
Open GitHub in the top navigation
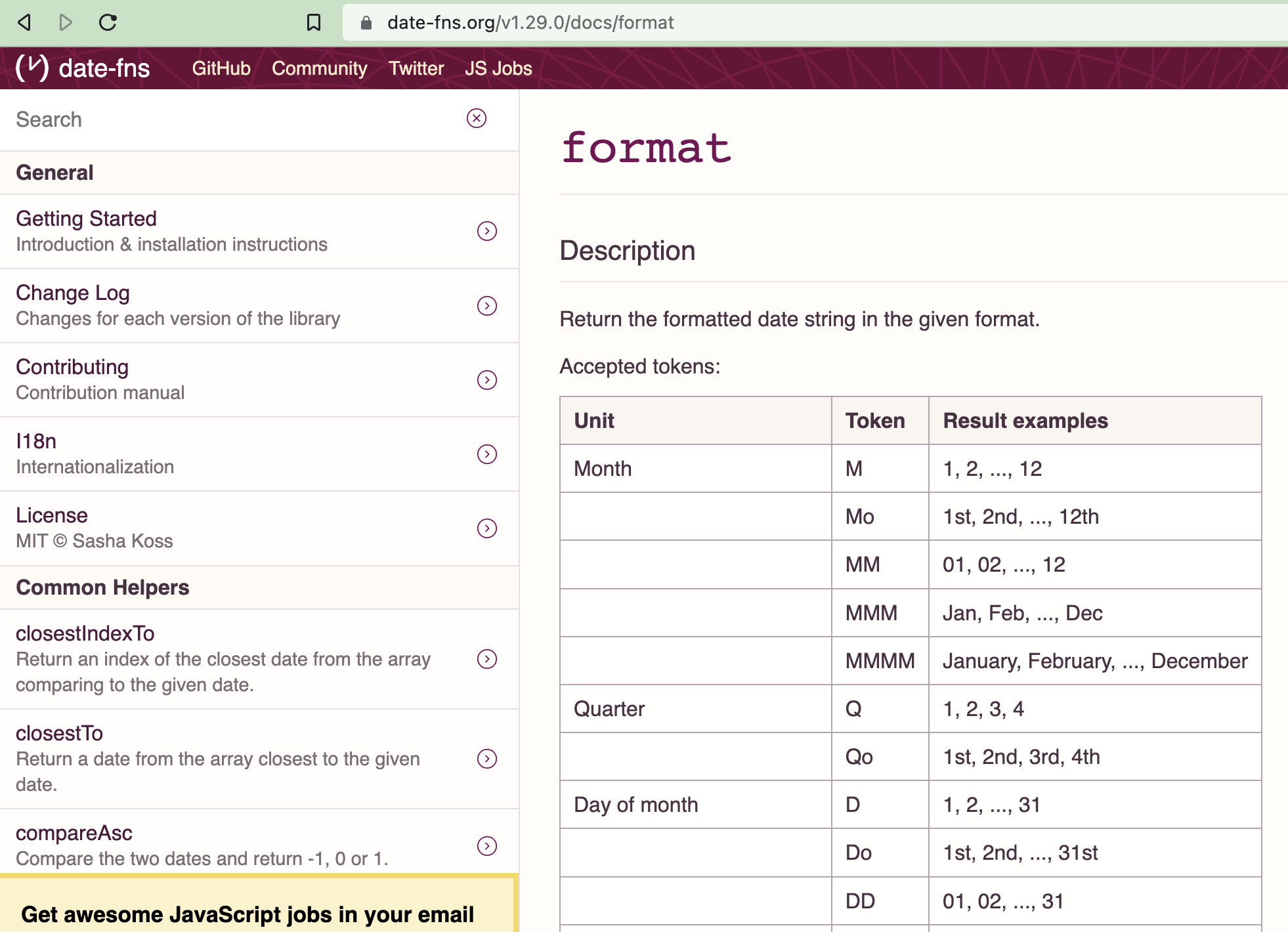[221, 68]
